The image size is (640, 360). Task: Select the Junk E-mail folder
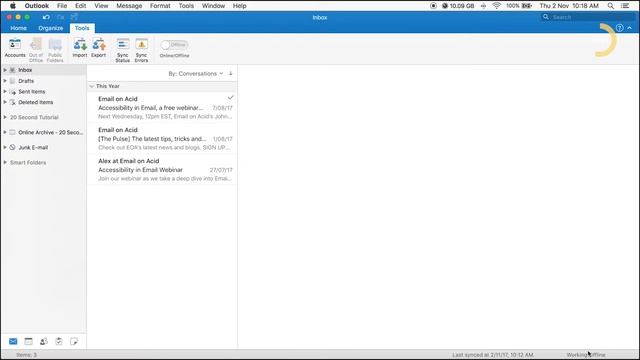[x=44, y=147]
